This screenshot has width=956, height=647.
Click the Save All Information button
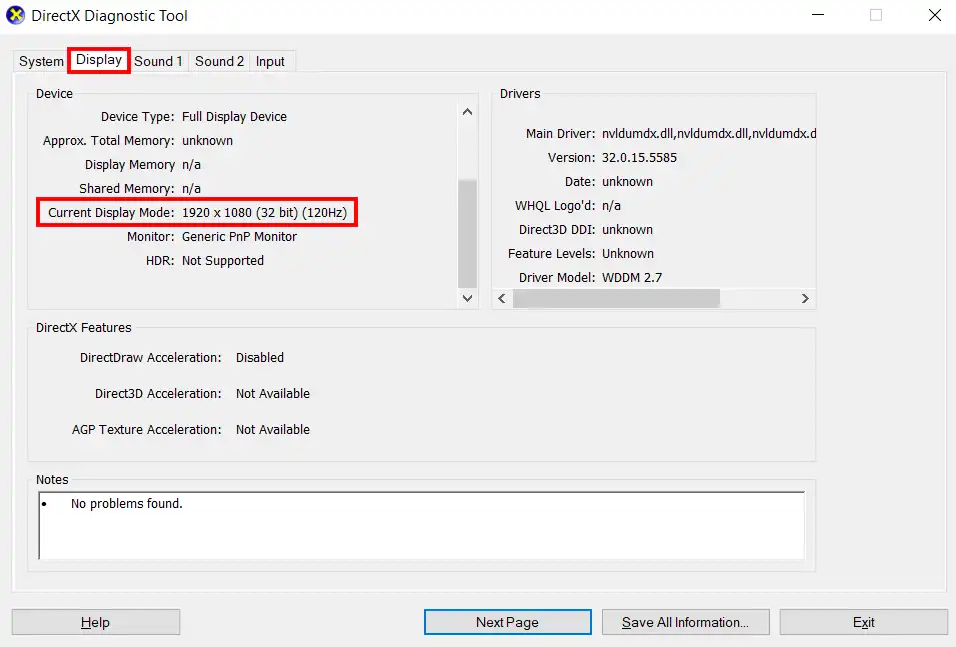(685, 621)
